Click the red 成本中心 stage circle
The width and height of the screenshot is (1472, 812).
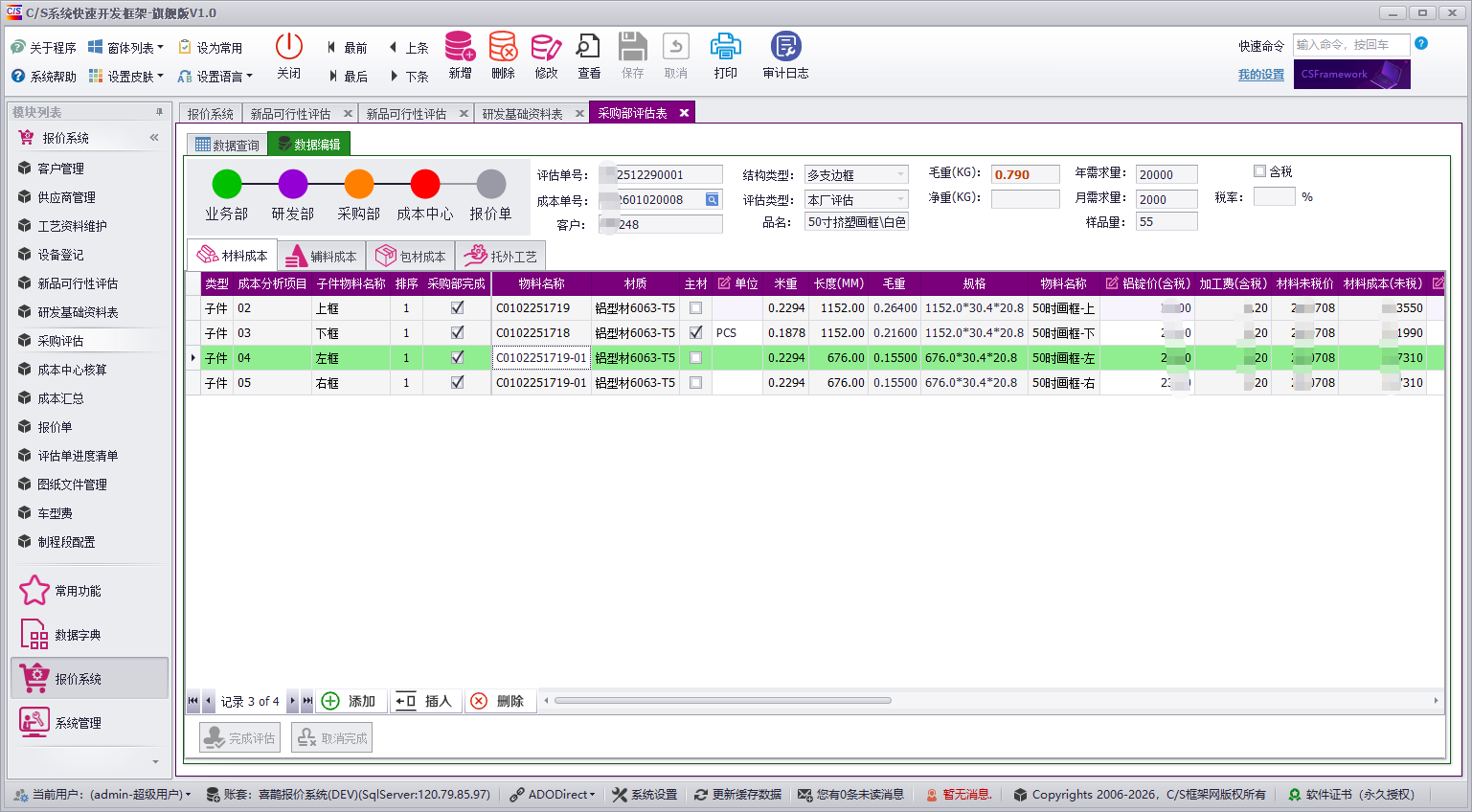tap(425, 184)
